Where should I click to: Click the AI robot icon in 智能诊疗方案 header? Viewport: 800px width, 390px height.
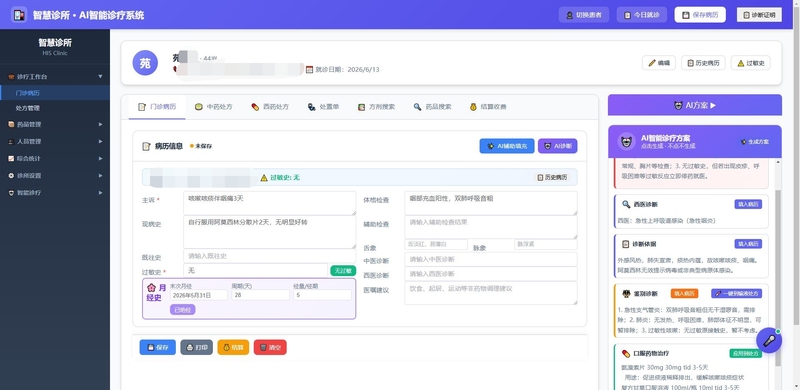(x=626, y=141)
